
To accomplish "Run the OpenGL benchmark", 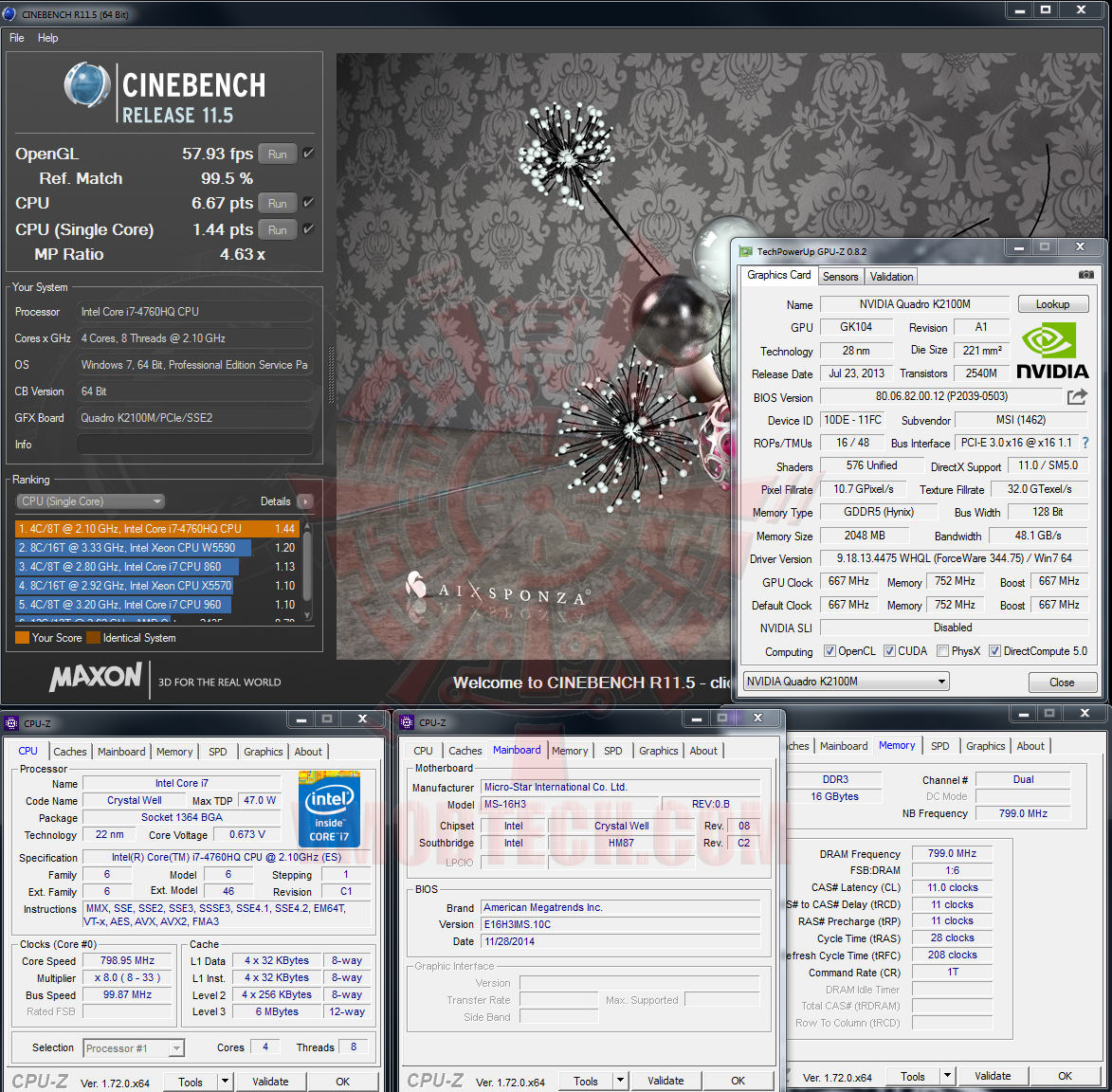I will 278,154.
